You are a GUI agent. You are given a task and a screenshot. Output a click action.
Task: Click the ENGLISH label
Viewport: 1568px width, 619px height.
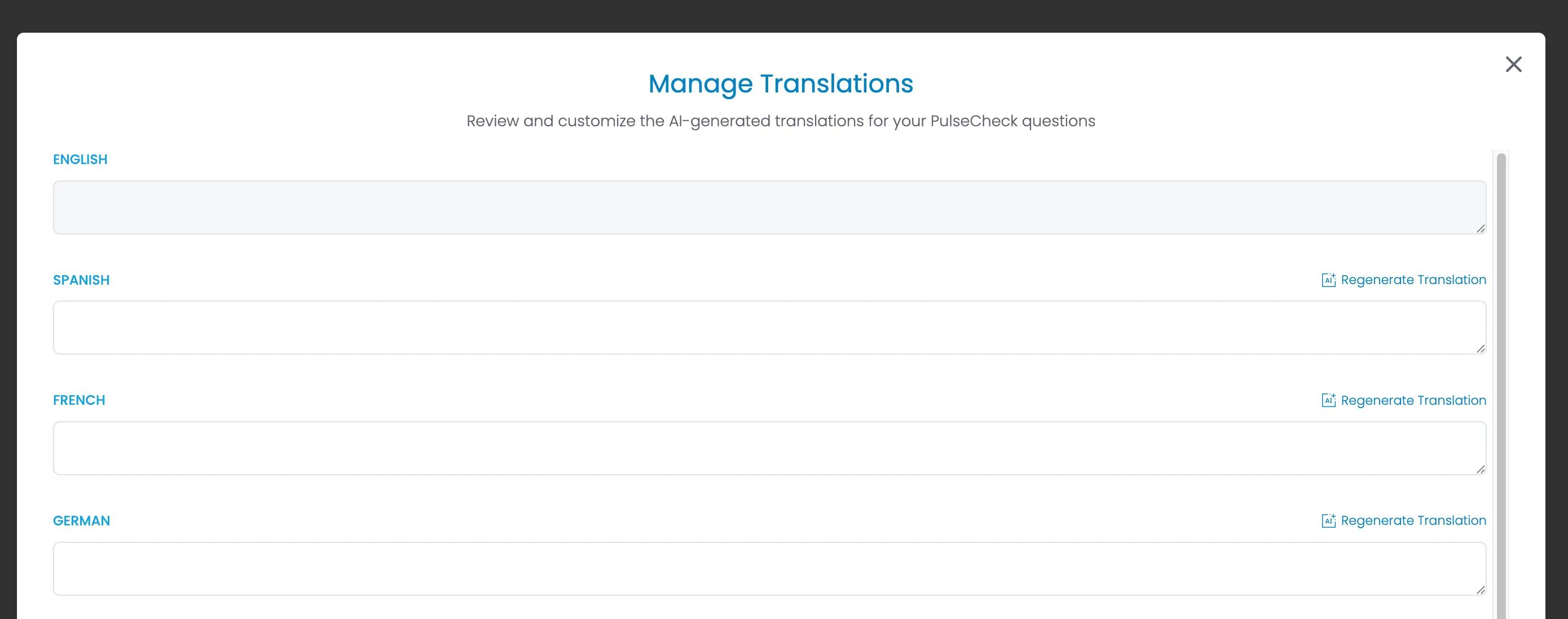tap(80, 160)
